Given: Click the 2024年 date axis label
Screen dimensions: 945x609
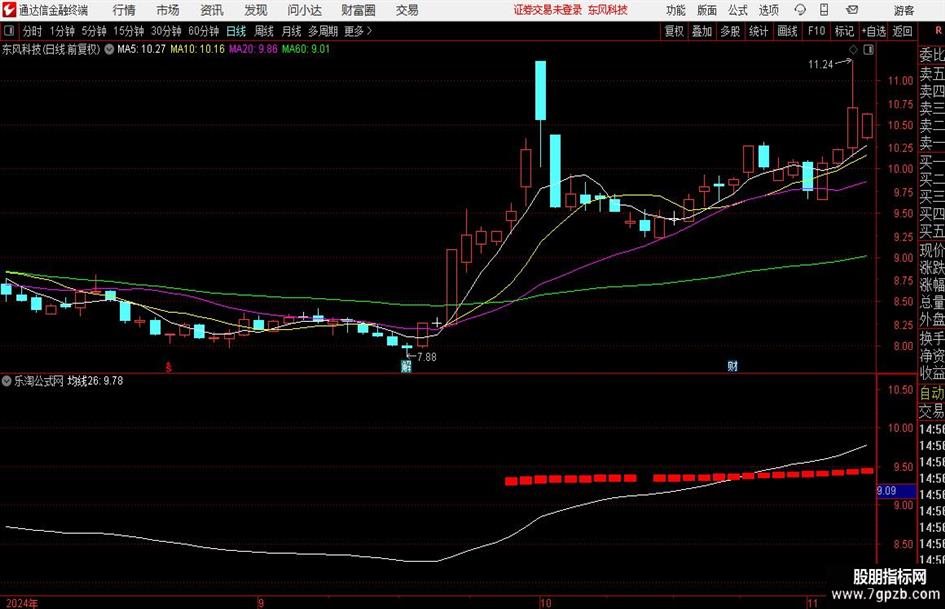Looking at the screenshot, I should [22, 603].
